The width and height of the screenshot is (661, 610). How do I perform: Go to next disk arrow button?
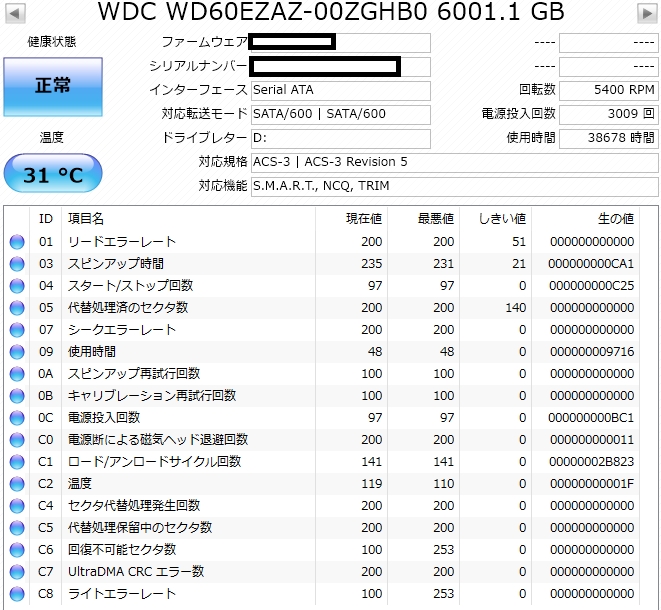coord(647,13)
